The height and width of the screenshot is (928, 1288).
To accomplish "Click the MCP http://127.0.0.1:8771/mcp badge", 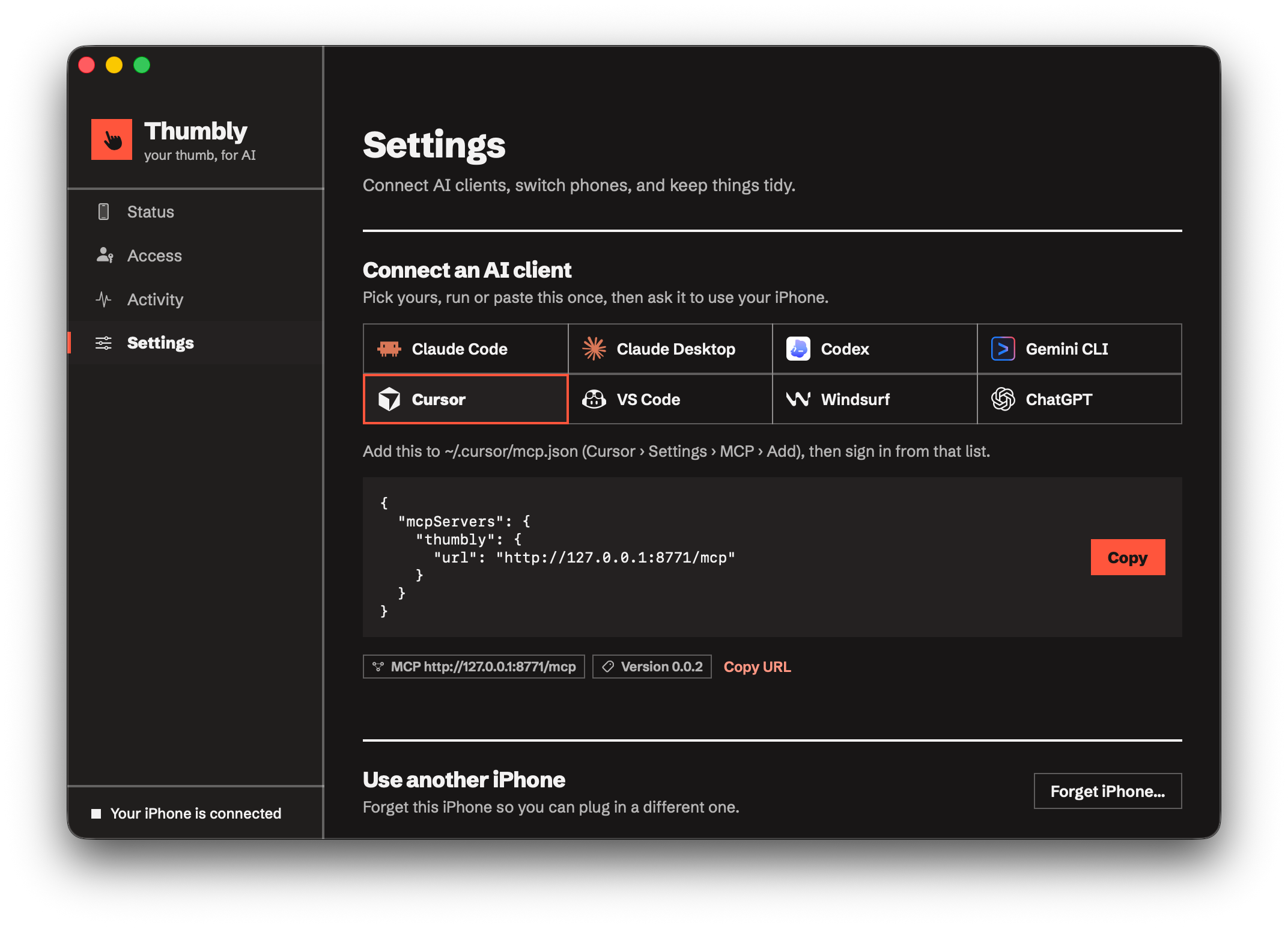I will click(474, 667).
